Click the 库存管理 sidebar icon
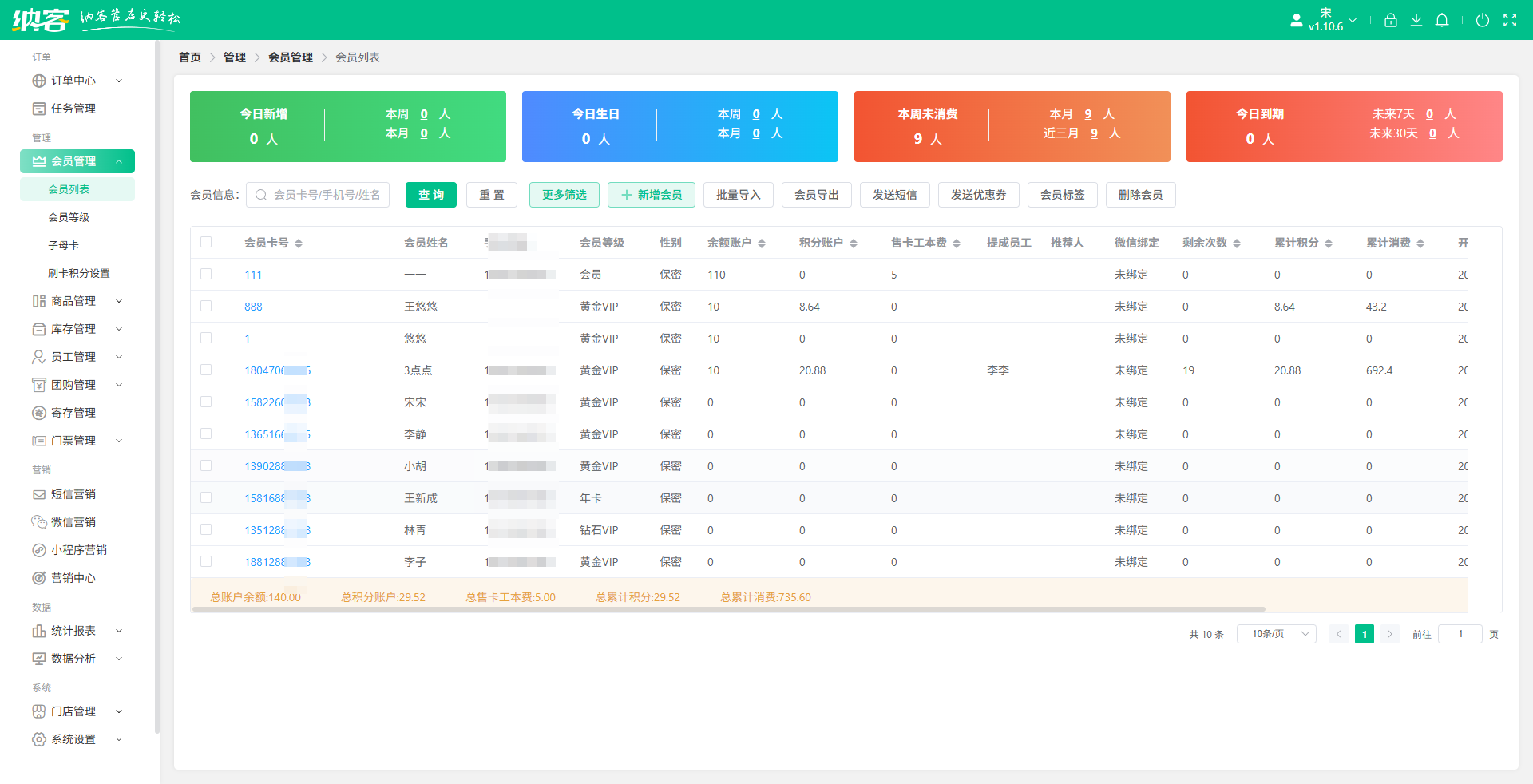Viewport: 1533px width, 784px height. [x=39, y=329]
